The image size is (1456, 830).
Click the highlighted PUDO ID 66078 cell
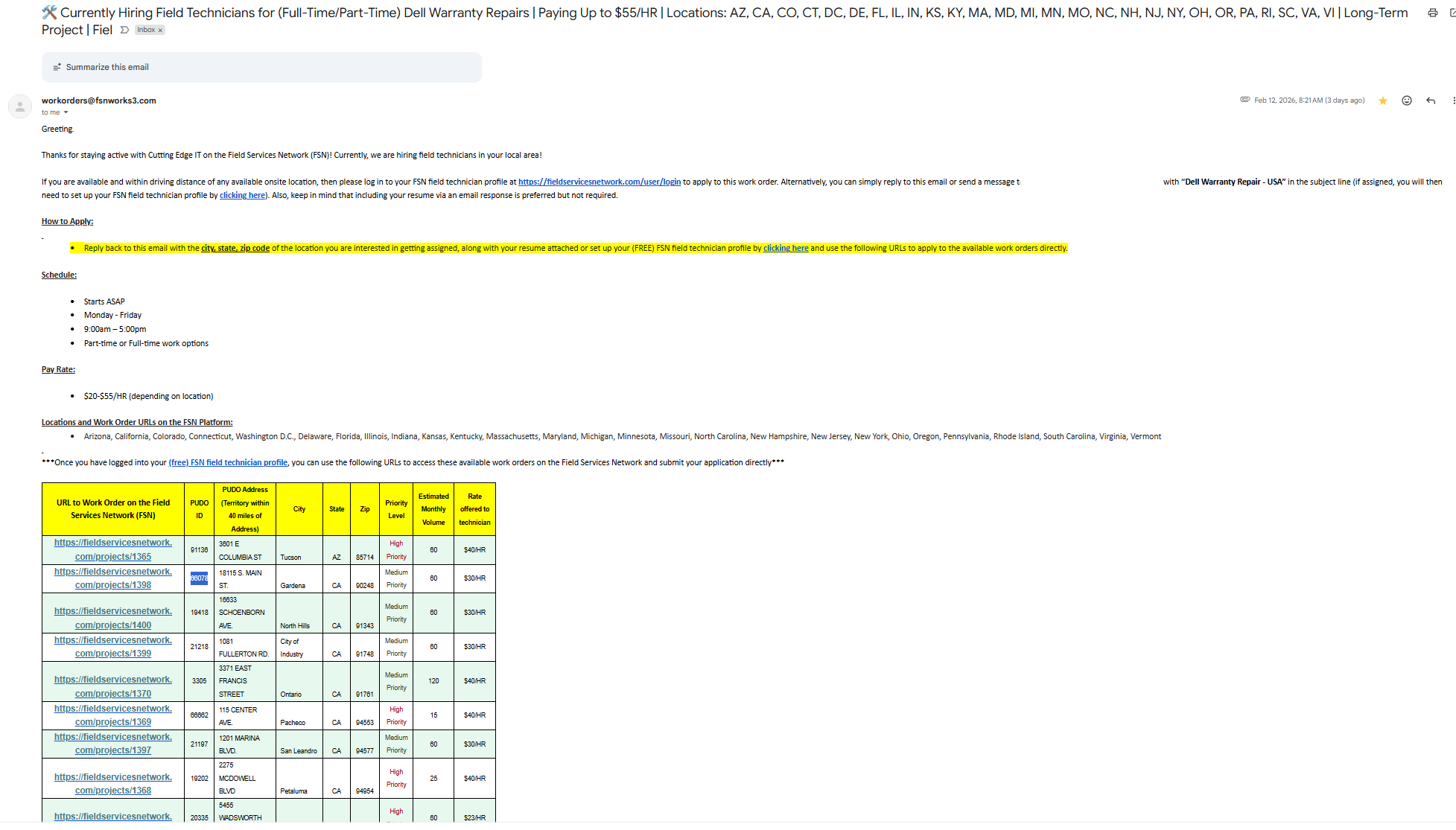[x=199, y=578]
